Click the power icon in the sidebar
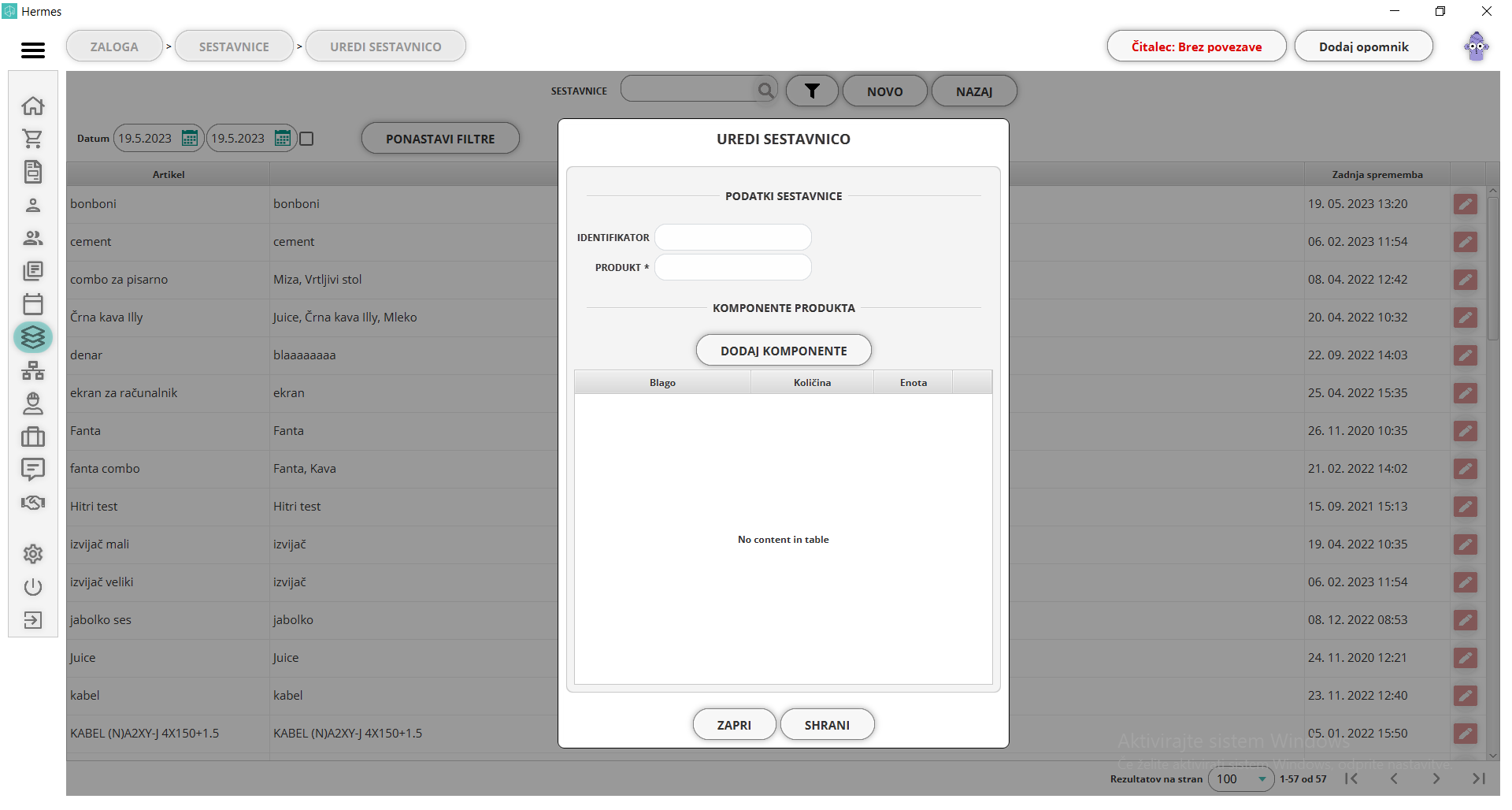Image resolution: width=1512 pixels, height=810 pixels. [x=33, y=587]
